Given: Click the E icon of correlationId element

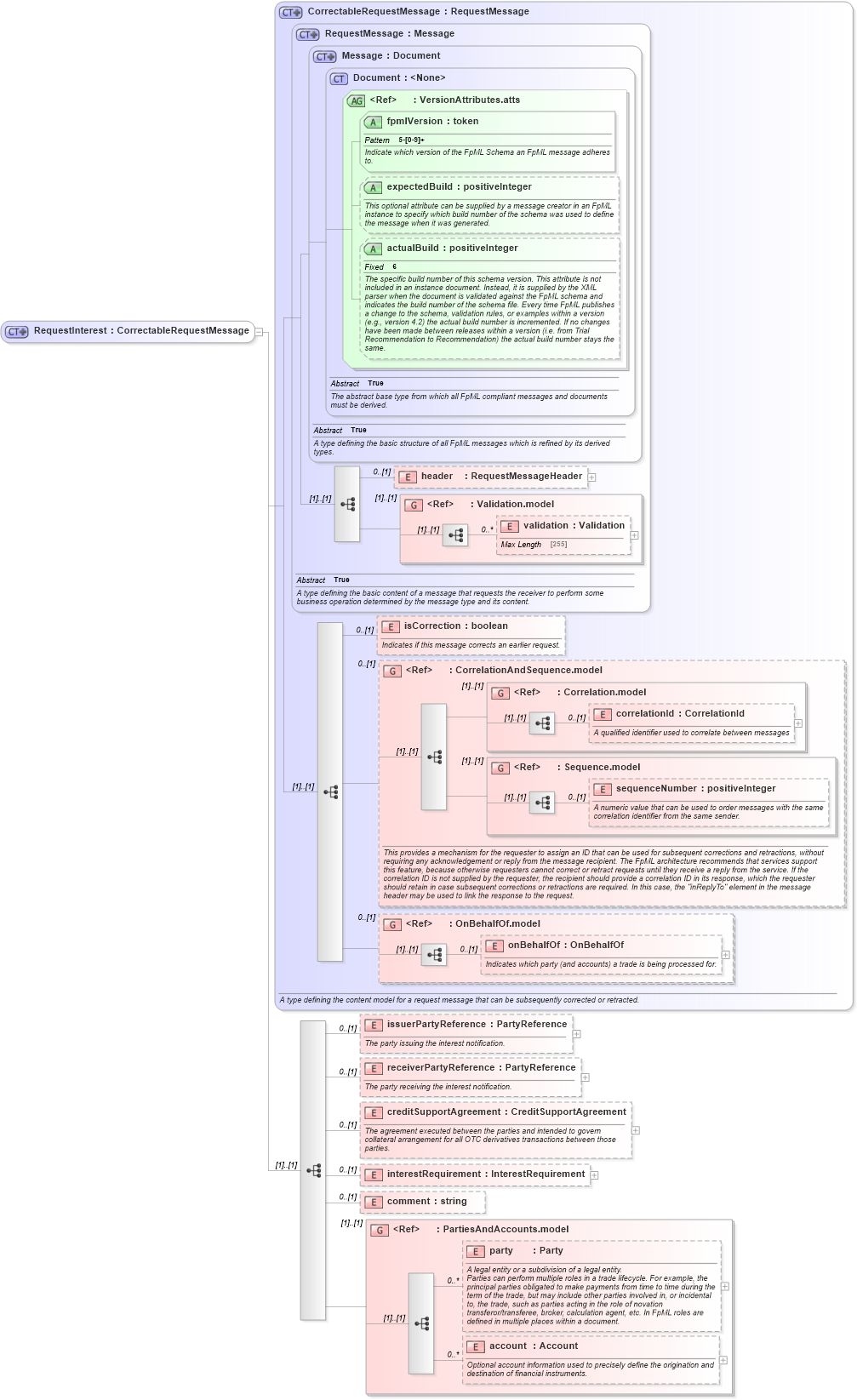Looking at the screenshot, I should (603, 715).
